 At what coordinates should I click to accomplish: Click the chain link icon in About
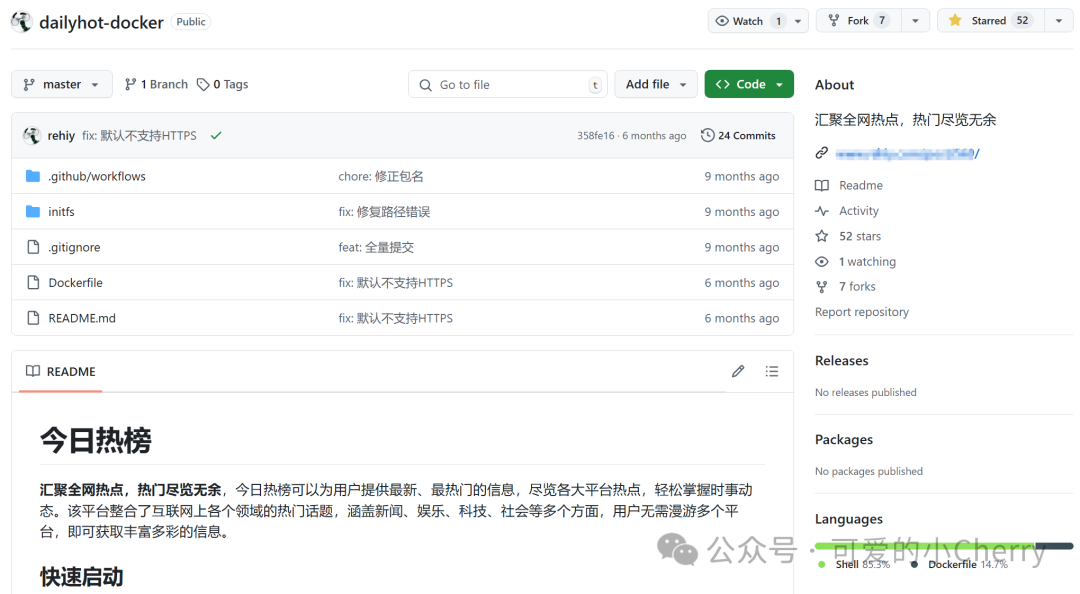point(822,153)
